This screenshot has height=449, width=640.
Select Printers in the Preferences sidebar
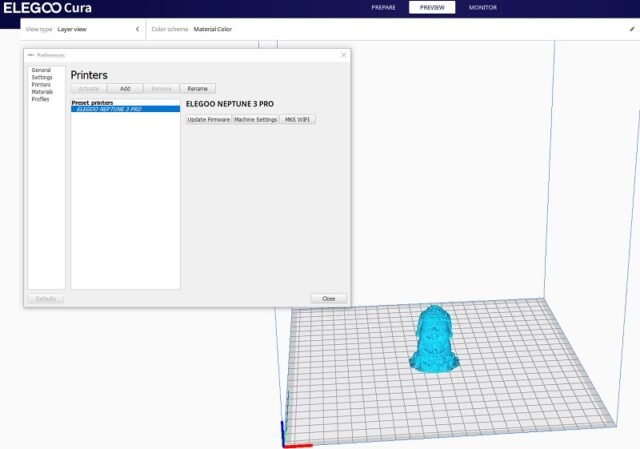pyautogui.click(x=41, y=84)
